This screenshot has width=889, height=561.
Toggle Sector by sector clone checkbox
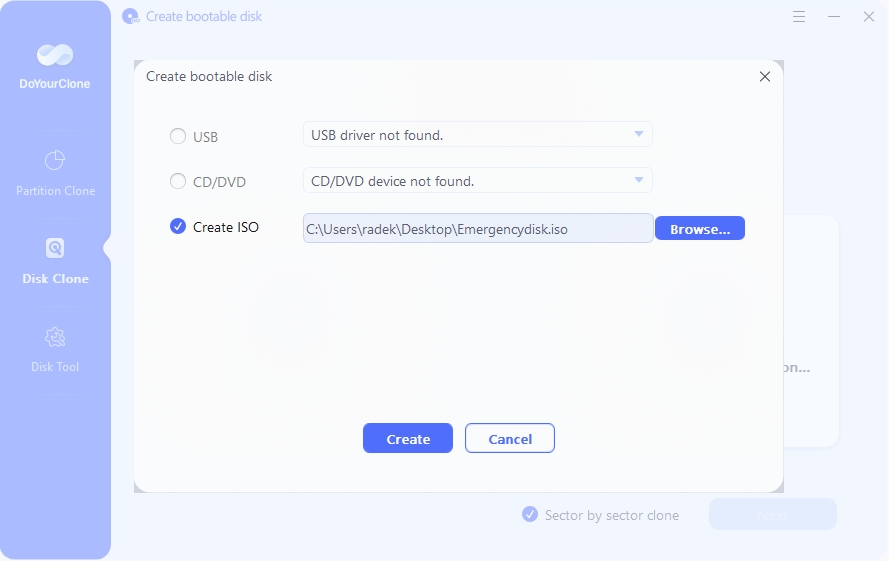point(530,515)
